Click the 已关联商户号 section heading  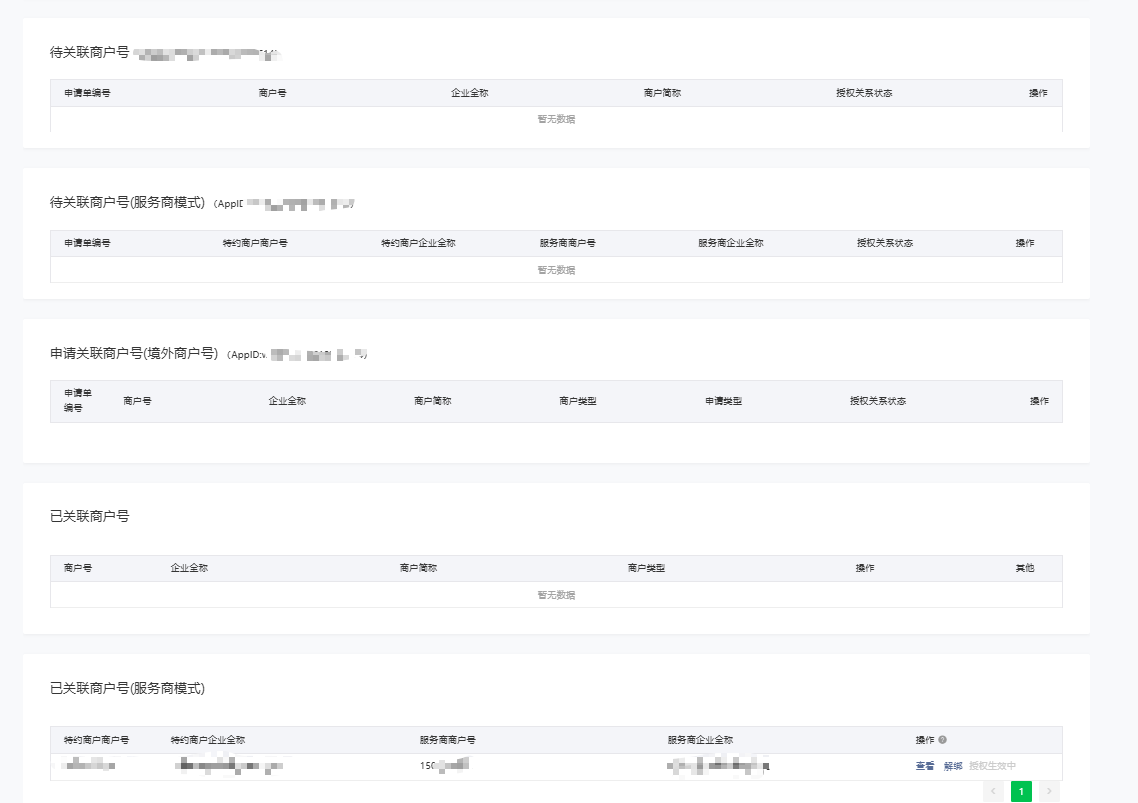pos(89,516)
